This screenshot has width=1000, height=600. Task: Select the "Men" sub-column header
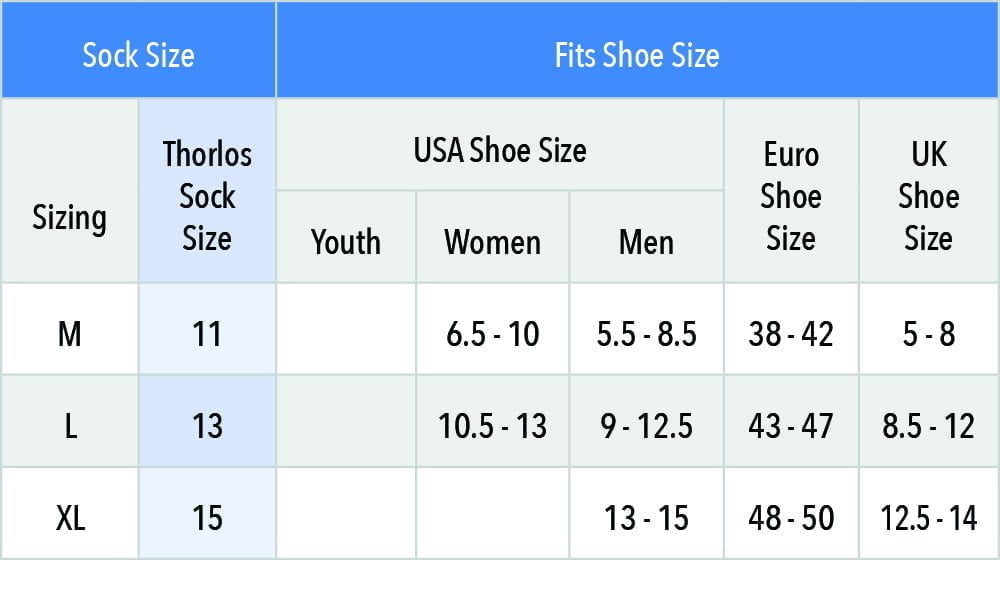[646, 242]
